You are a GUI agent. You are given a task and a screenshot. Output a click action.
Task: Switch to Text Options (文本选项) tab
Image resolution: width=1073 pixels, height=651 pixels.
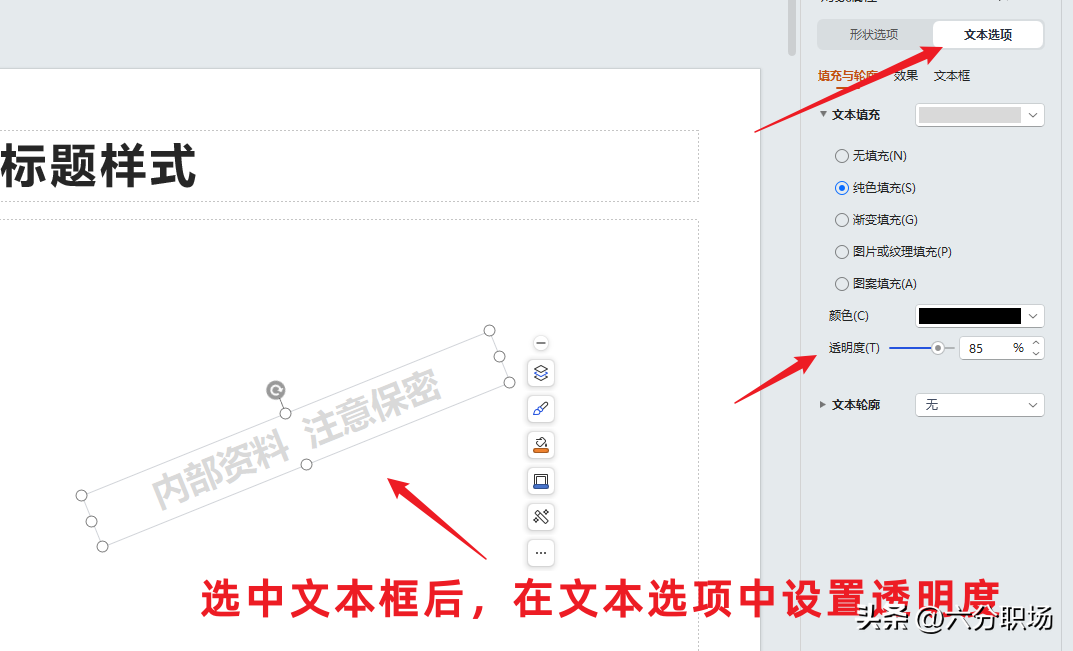pos(987,34)
